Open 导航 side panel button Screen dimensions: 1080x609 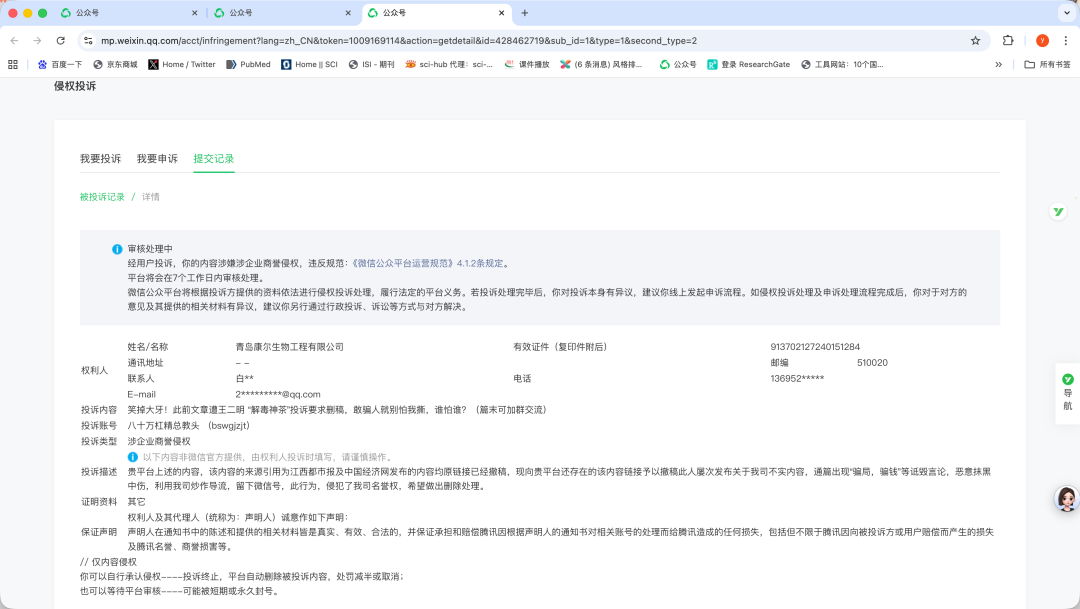[x=1068, y=393]
